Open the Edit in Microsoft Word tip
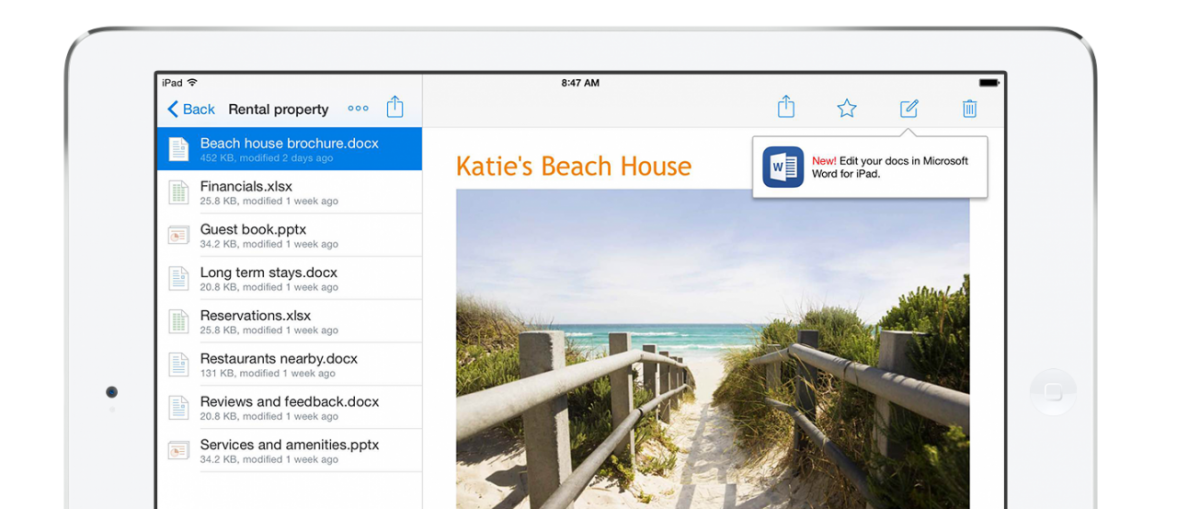 click(890, 167)
